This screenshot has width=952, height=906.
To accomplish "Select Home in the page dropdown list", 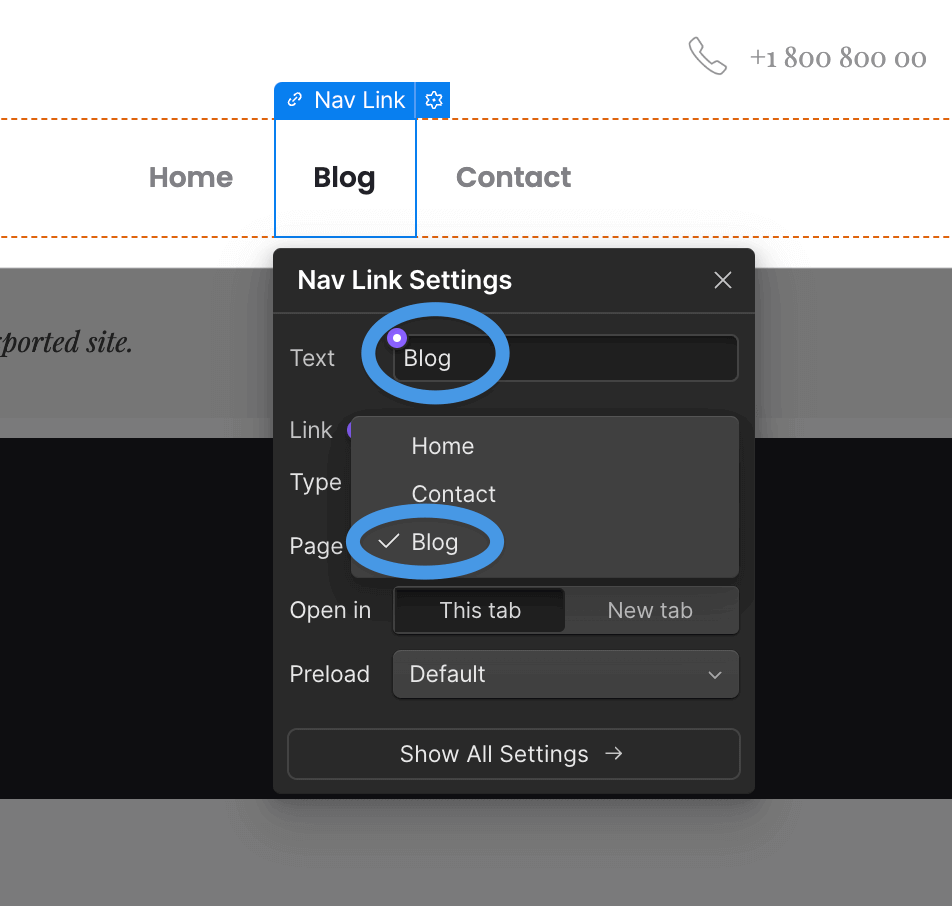I will pos(545,446).
